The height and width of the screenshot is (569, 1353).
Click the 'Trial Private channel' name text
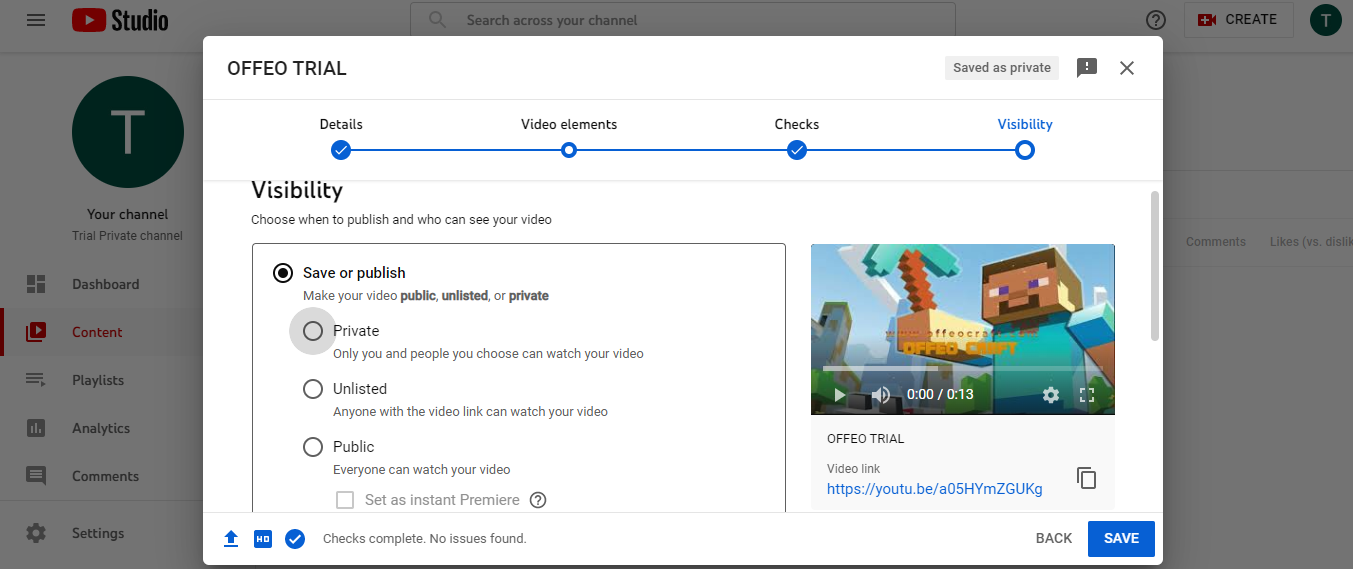point(128,236)
